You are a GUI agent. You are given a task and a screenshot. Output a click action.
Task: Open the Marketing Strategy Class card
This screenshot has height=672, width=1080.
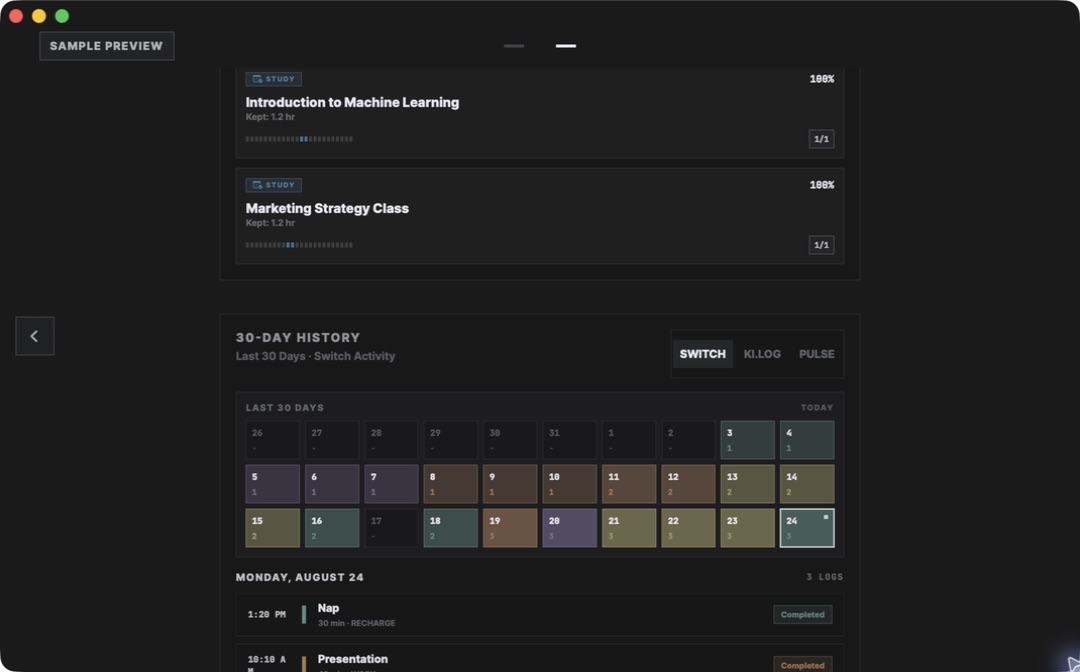pos(539,216)
